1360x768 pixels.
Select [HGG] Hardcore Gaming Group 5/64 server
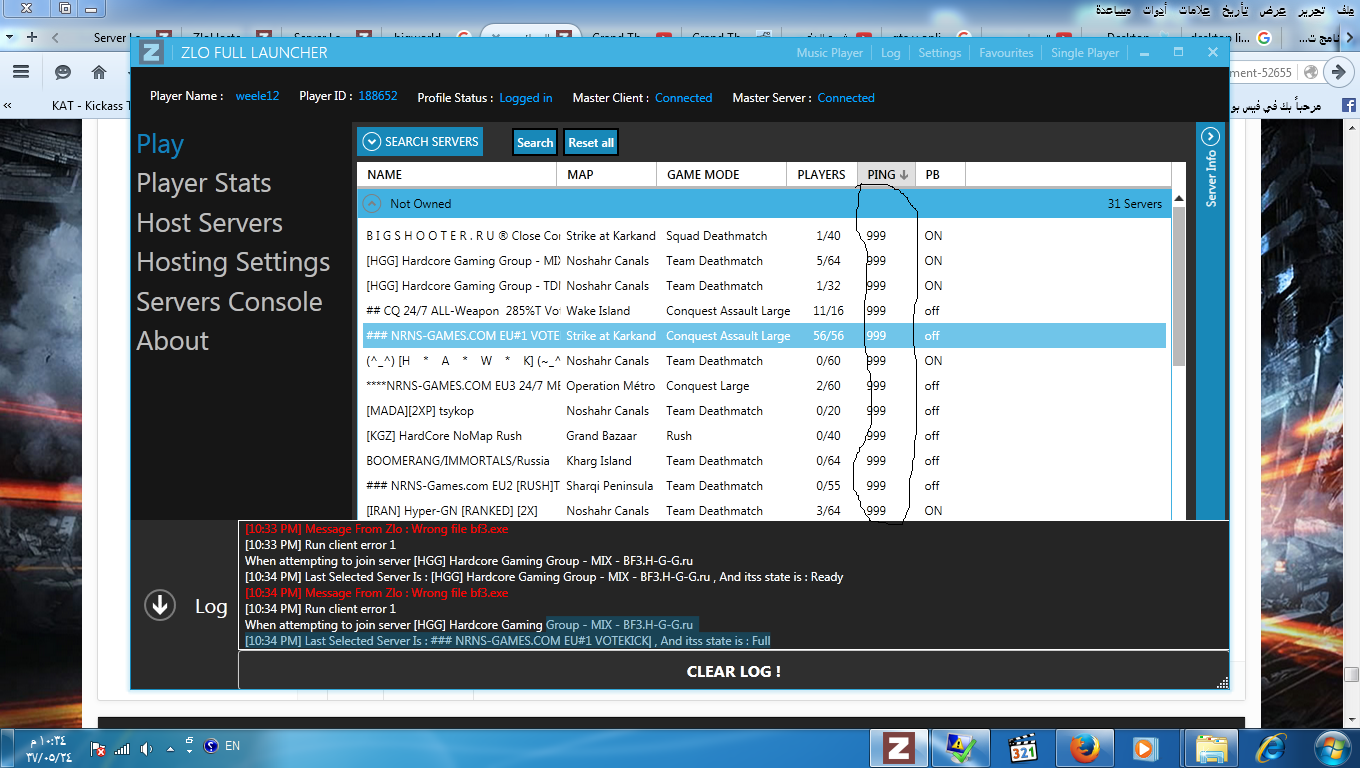coord(762,261)
